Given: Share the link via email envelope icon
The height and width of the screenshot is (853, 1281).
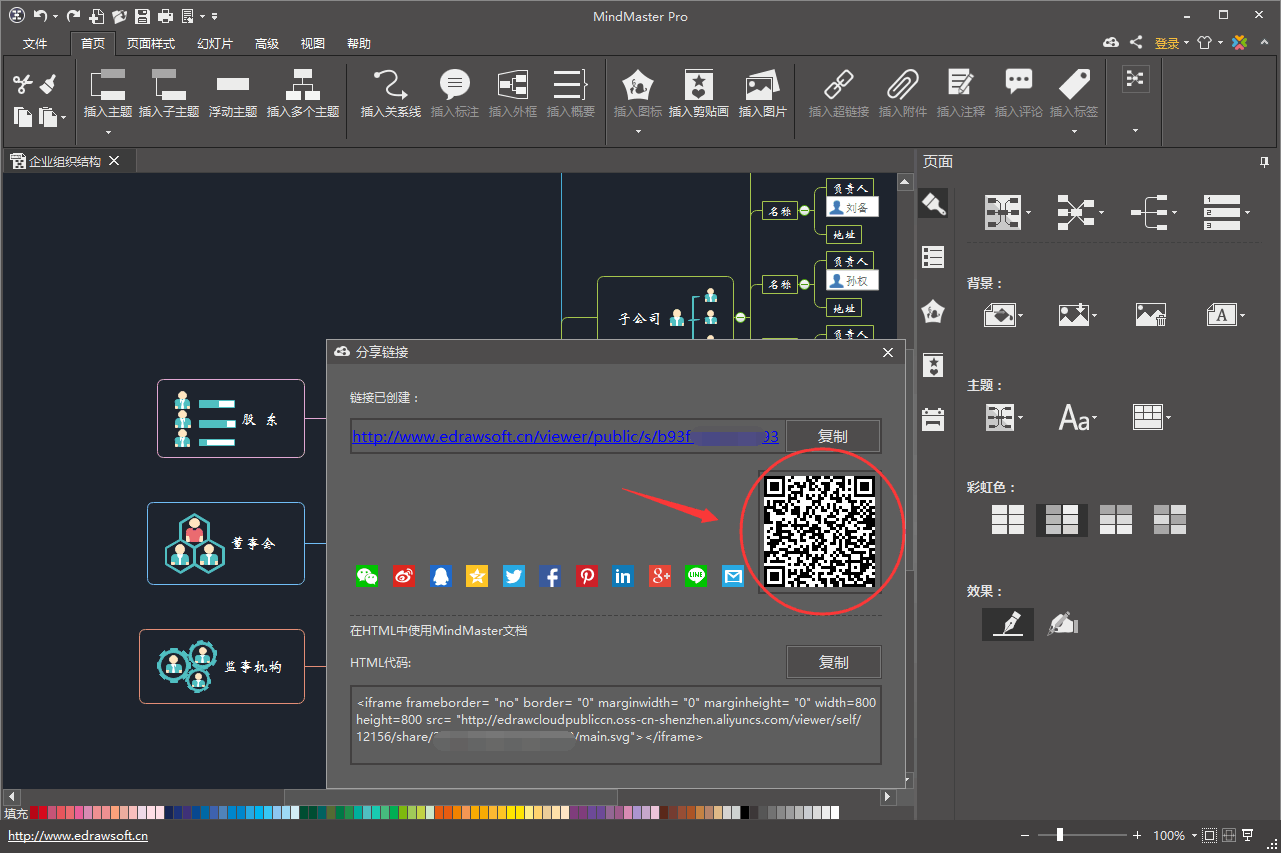Looking at the screenshot, I should (733, 576).
